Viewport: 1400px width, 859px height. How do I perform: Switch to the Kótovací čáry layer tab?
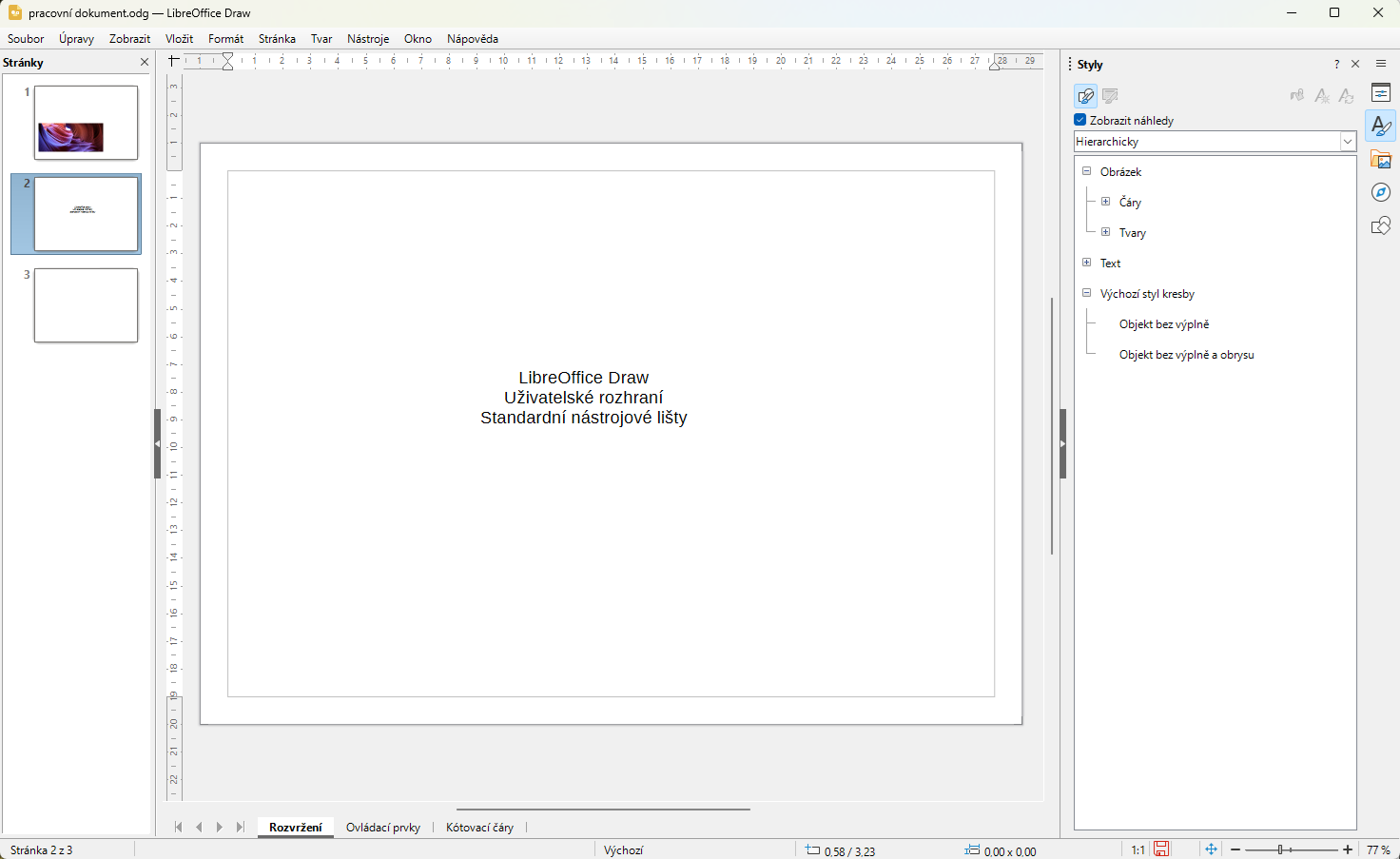point(479,828)
